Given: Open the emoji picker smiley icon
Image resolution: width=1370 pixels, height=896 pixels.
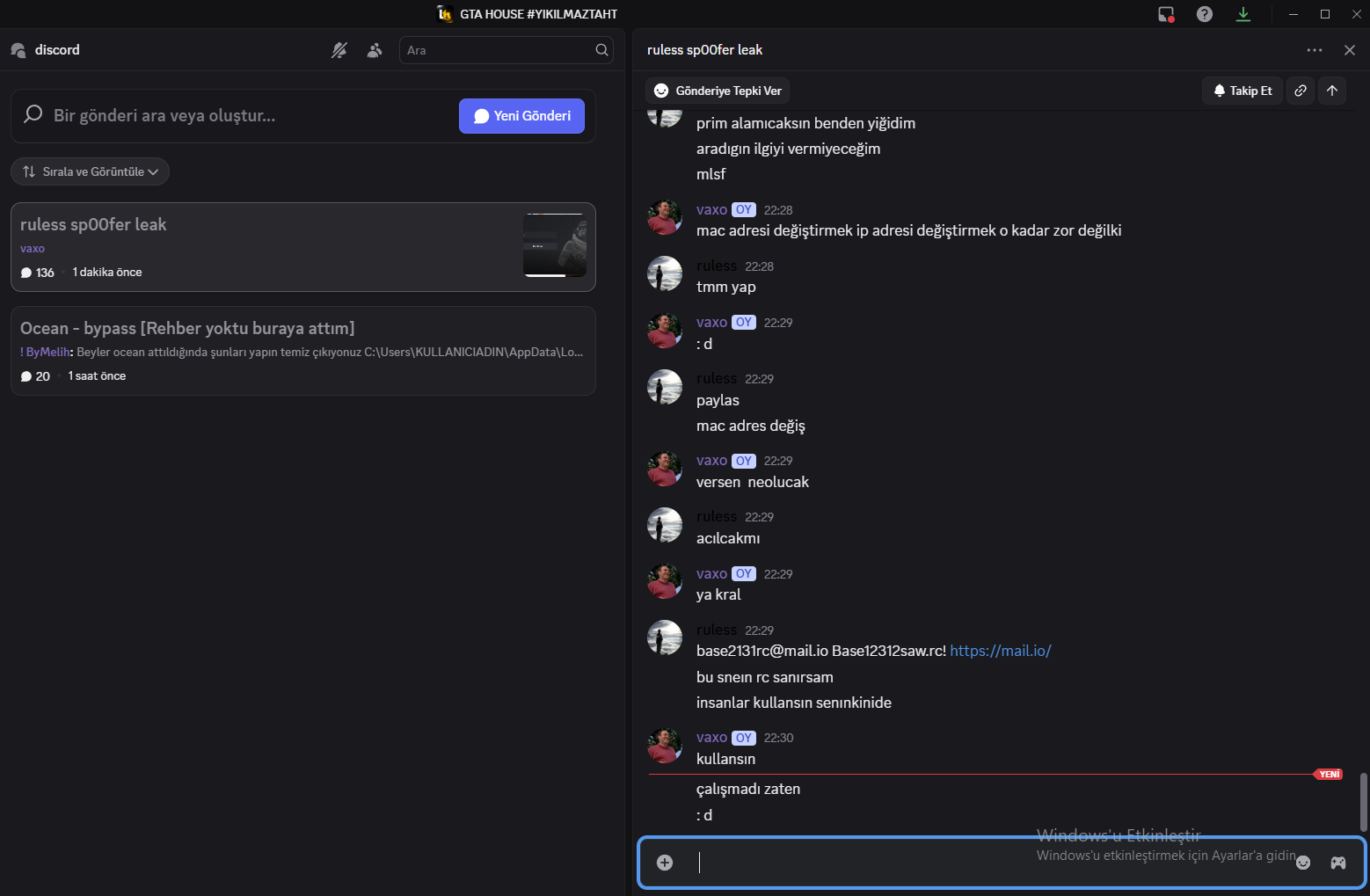Looking at the screenshot, I should pos(1303,863).
